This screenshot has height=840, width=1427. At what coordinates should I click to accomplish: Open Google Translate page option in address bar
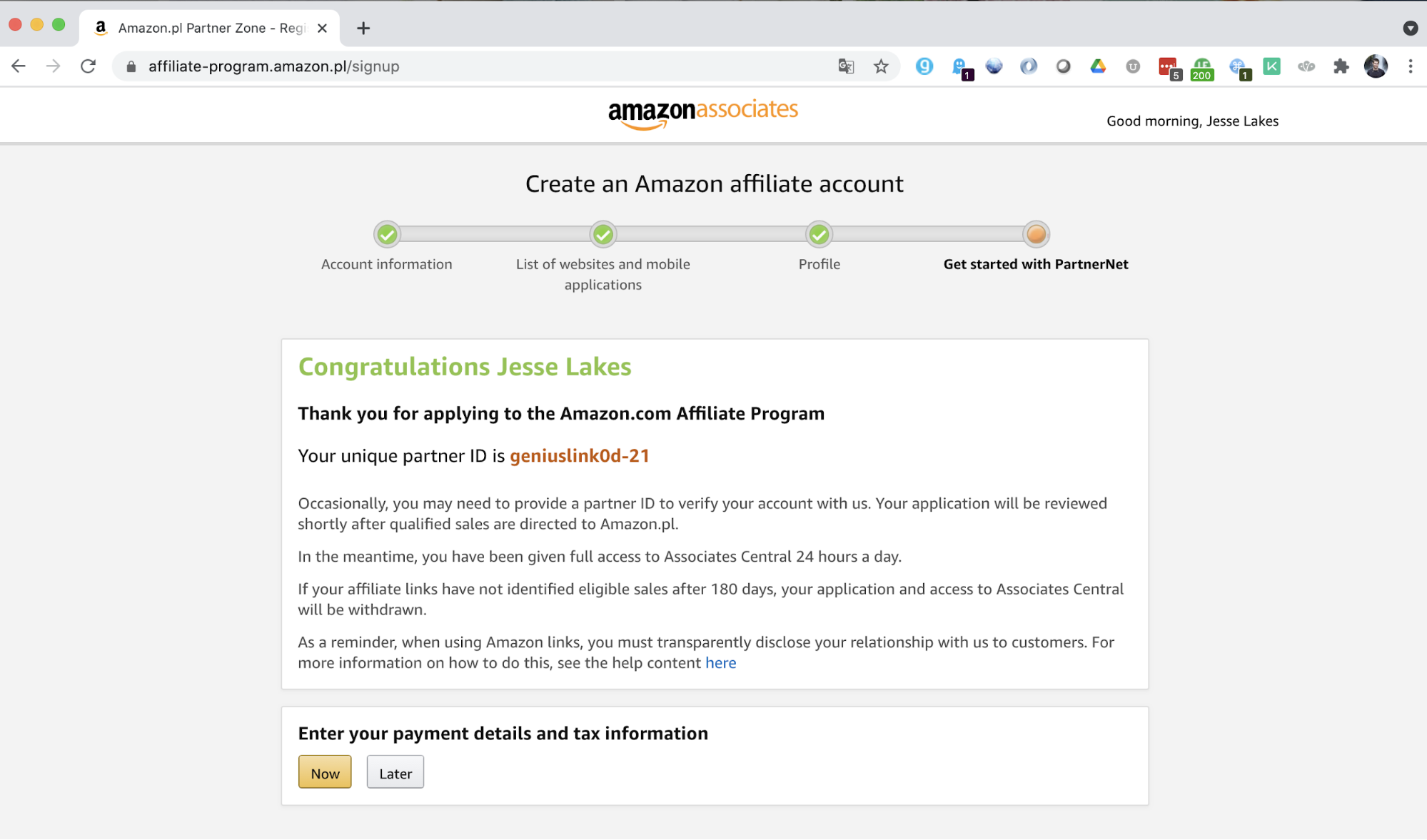(x=846, y=66)
